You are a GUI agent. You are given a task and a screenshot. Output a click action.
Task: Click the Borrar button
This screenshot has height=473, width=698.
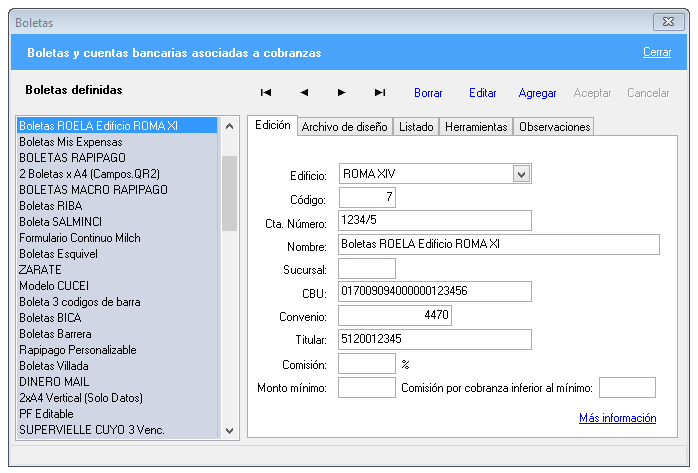coord(428,93)
